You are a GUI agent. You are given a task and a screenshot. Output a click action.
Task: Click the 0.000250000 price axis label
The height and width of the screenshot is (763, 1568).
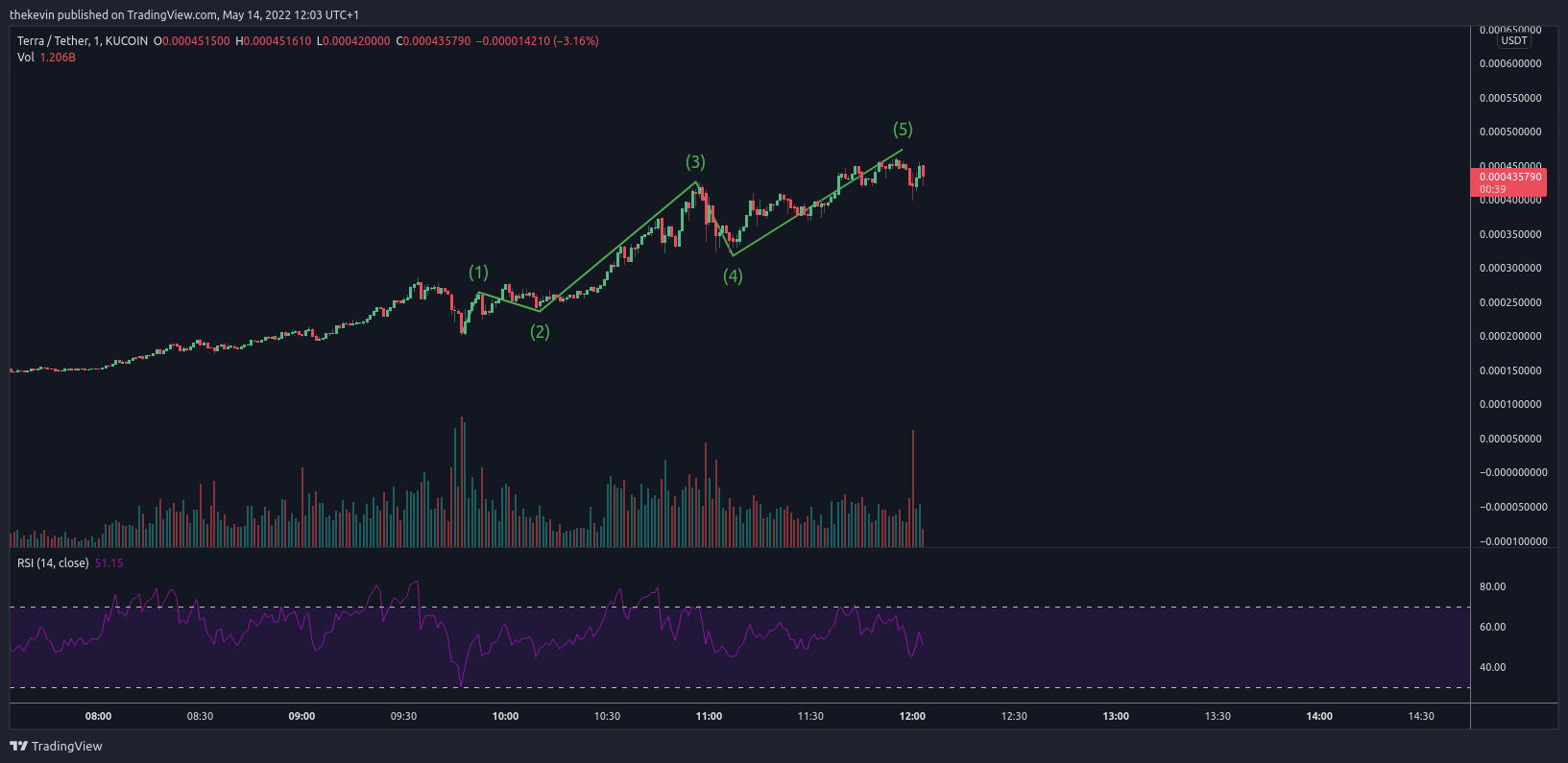pos(1510,302)
